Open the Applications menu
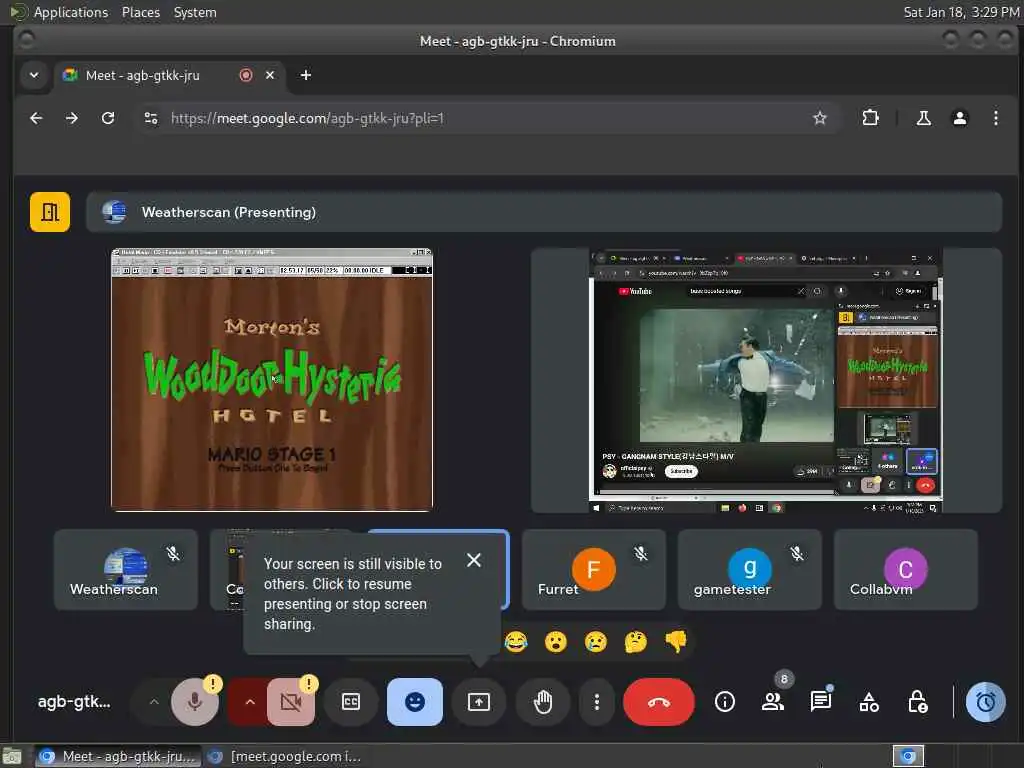 click(71, 12)
